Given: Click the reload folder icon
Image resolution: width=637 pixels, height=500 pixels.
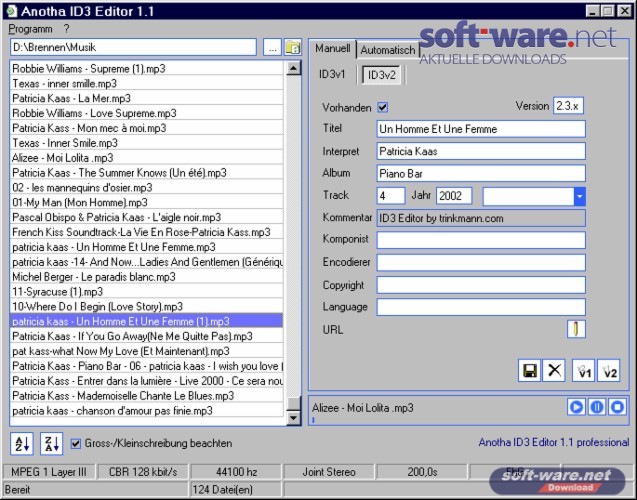Looking at the screenshot, I should pyautogui.click(x=292, y=48).
